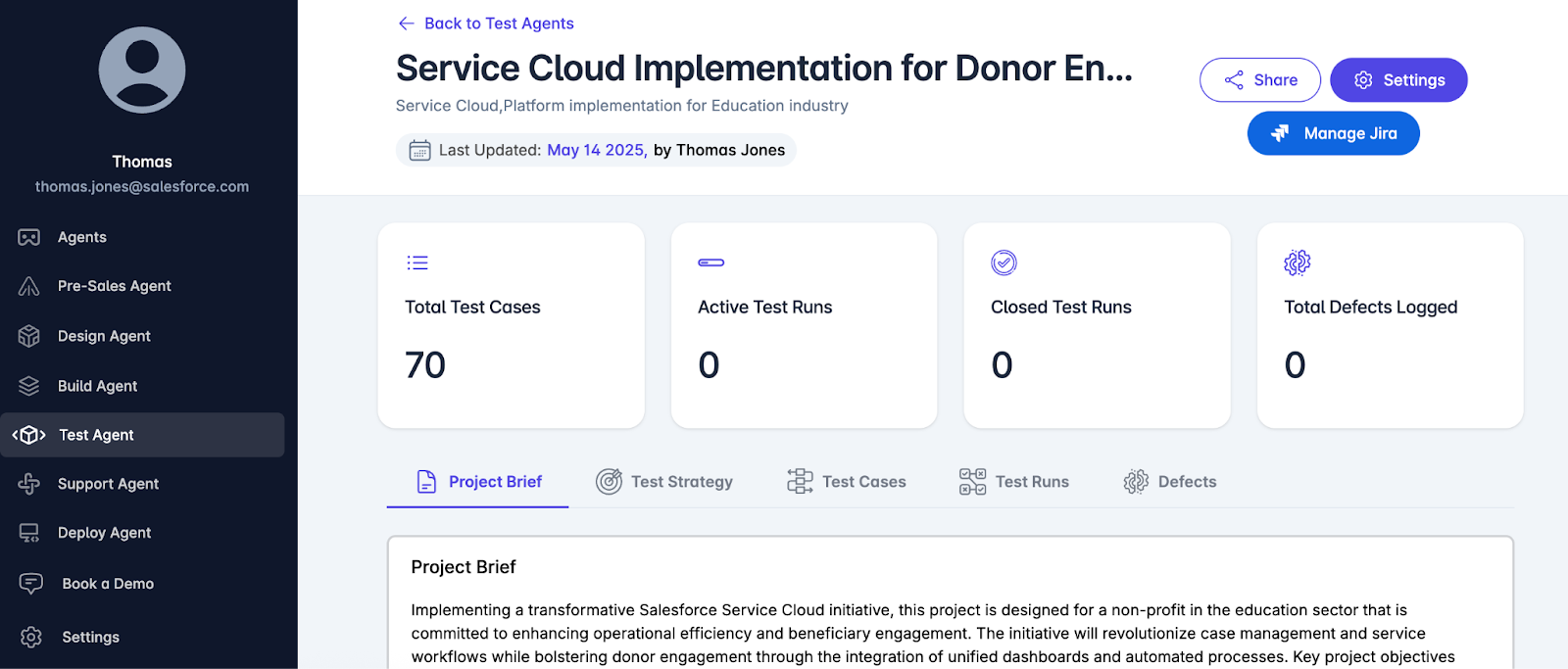1568x669 pixels.
Task: Select Test Agent in the sidebar
Action: pyautogui.click(x=142, y=435)
